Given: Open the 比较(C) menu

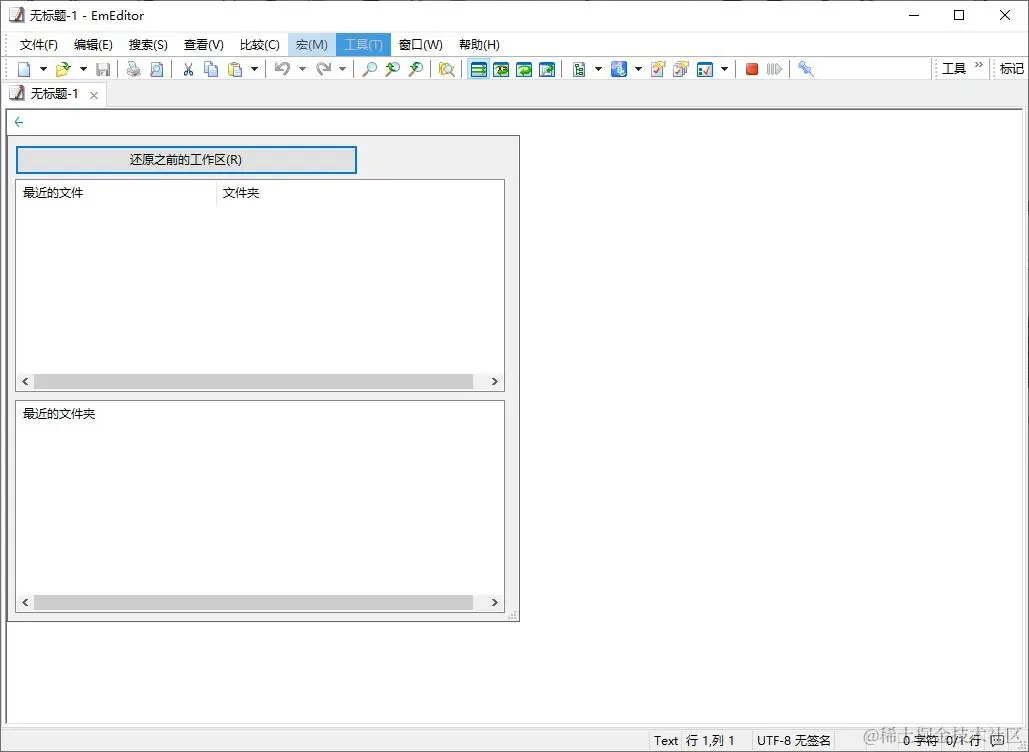Looking at the screenshot, I should click(259, 45).
